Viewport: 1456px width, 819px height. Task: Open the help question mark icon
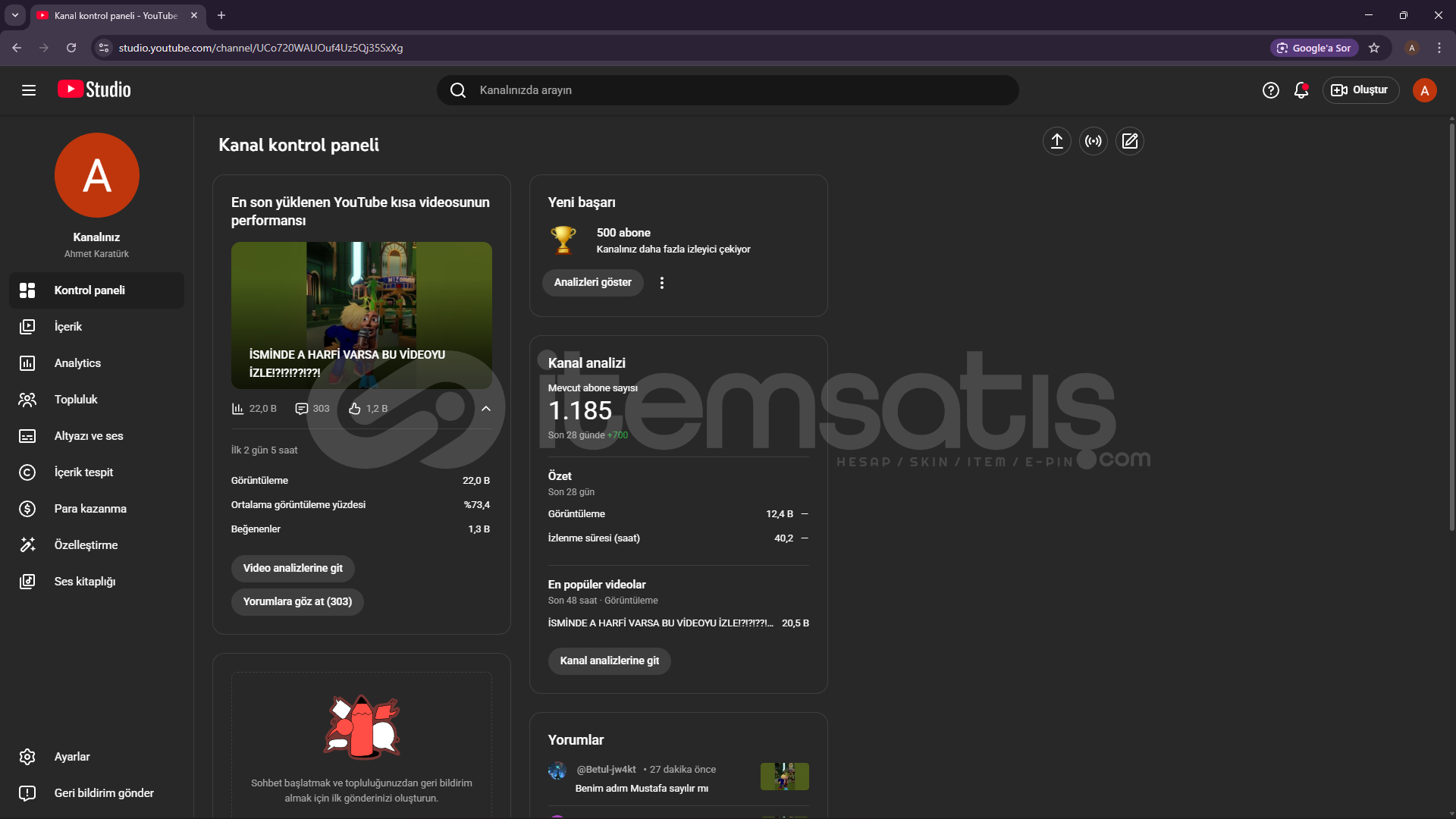1270,90
